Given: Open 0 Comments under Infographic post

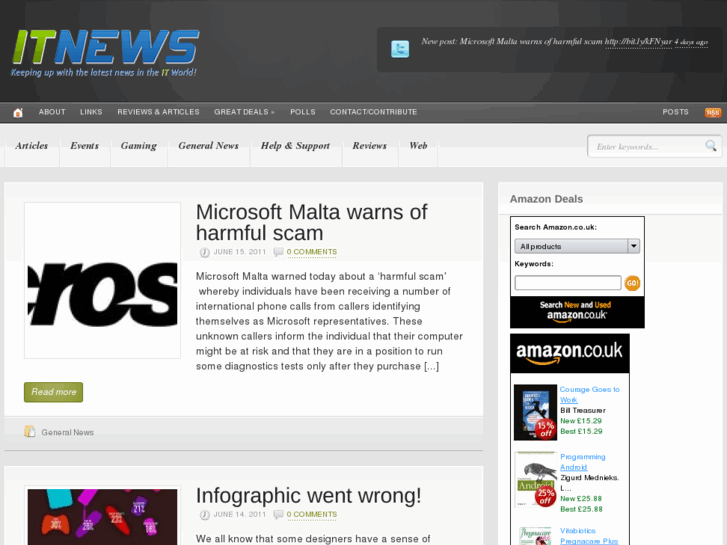Looking at the screenshot, I should coord(312,514).
